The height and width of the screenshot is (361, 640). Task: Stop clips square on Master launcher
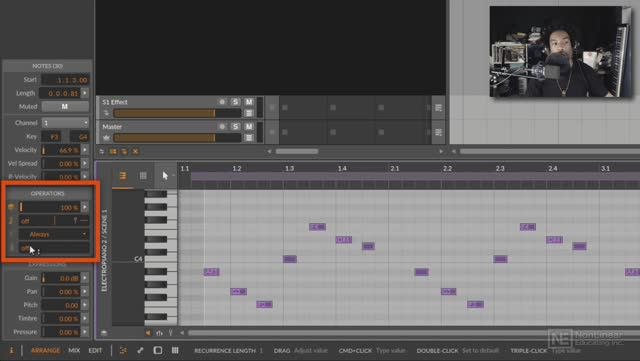click(272, 132)
